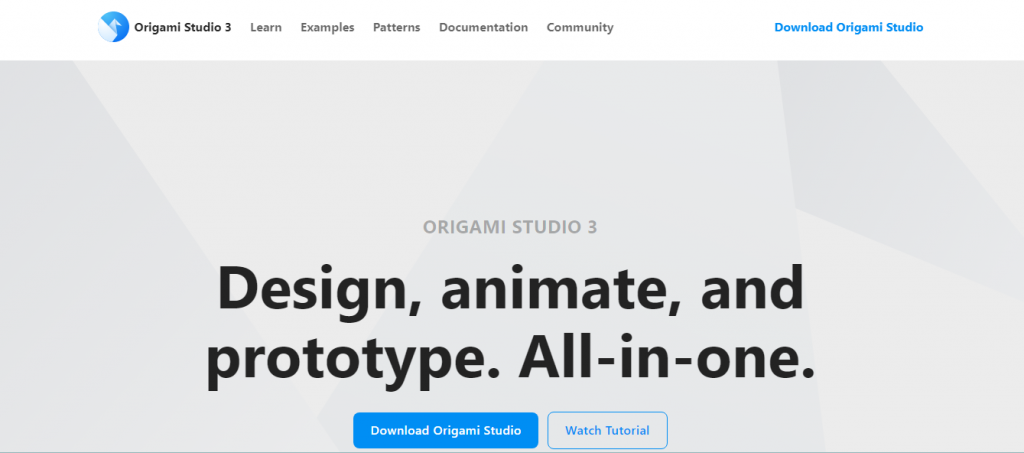Go to the Examples page

click(x=327, y=27)
